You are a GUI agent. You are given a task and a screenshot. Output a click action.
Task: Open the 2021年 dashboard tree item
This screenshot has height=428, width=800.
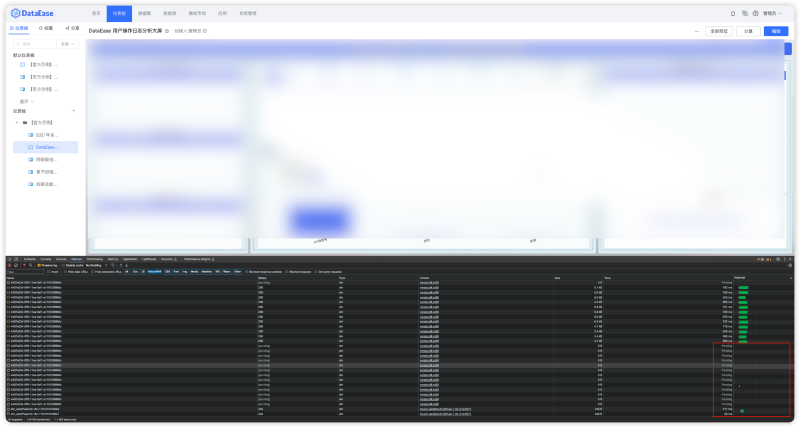click(x=46, y=135)
